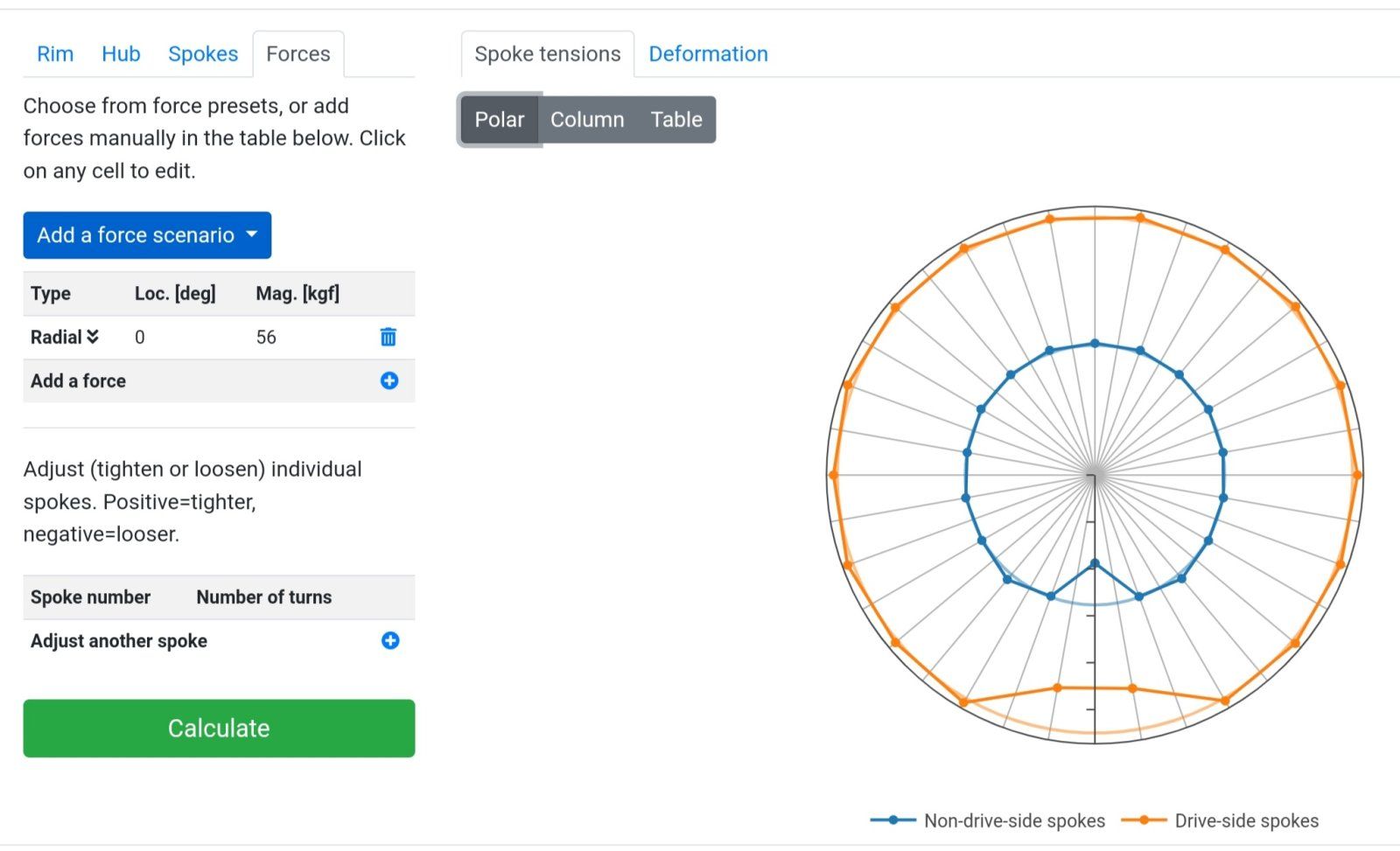Click the Number of turns column header
Screen dimensions: 1400x851
click(x=264, y=597)
